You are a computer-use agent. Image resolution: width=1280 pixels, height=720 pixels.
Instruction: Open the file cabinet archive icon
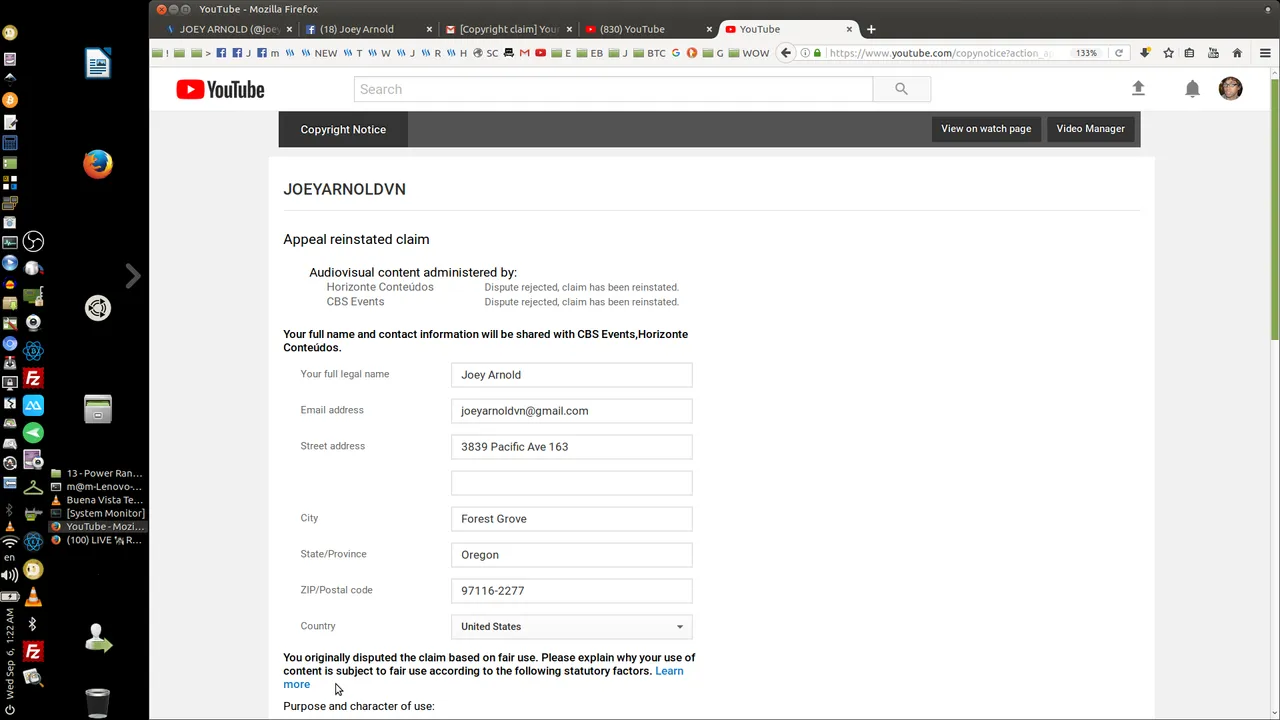(x=98, y=408)
